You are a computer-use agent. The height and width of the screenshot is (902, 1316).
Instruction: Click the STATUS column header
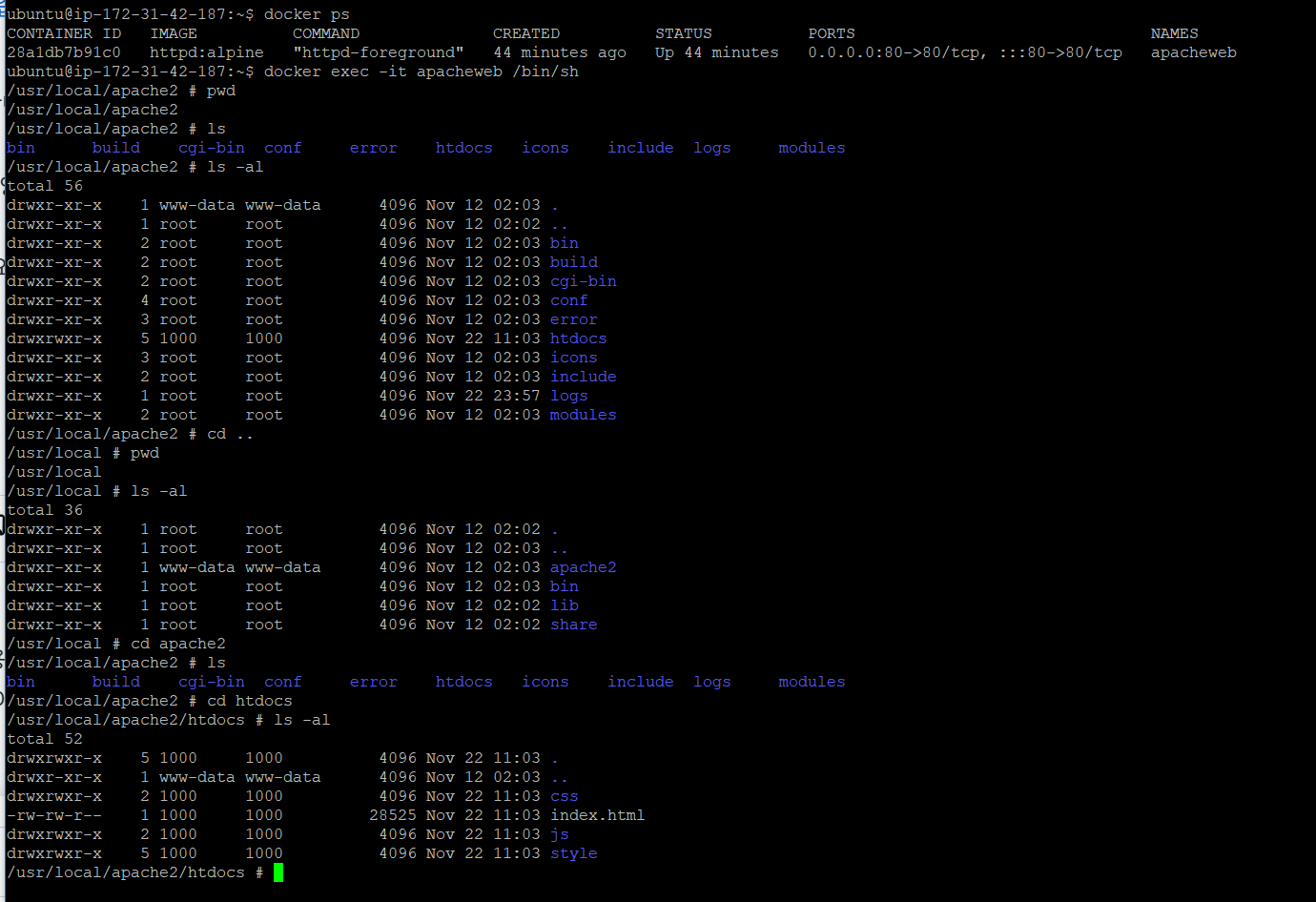point(684,33)
